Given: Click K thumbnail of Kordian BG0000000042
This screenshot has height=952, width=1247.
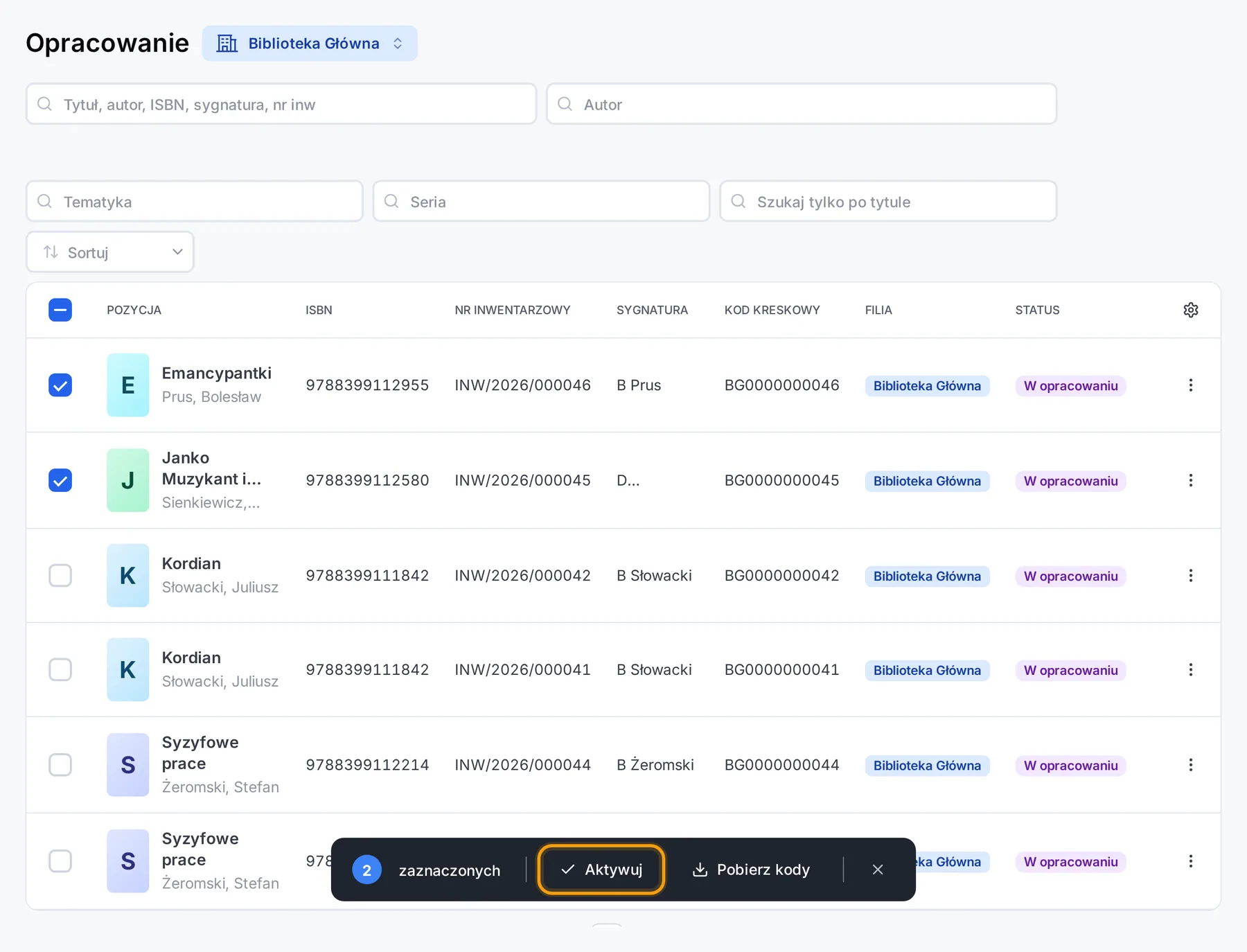Looking at the screenshot, I should (128, 575).
